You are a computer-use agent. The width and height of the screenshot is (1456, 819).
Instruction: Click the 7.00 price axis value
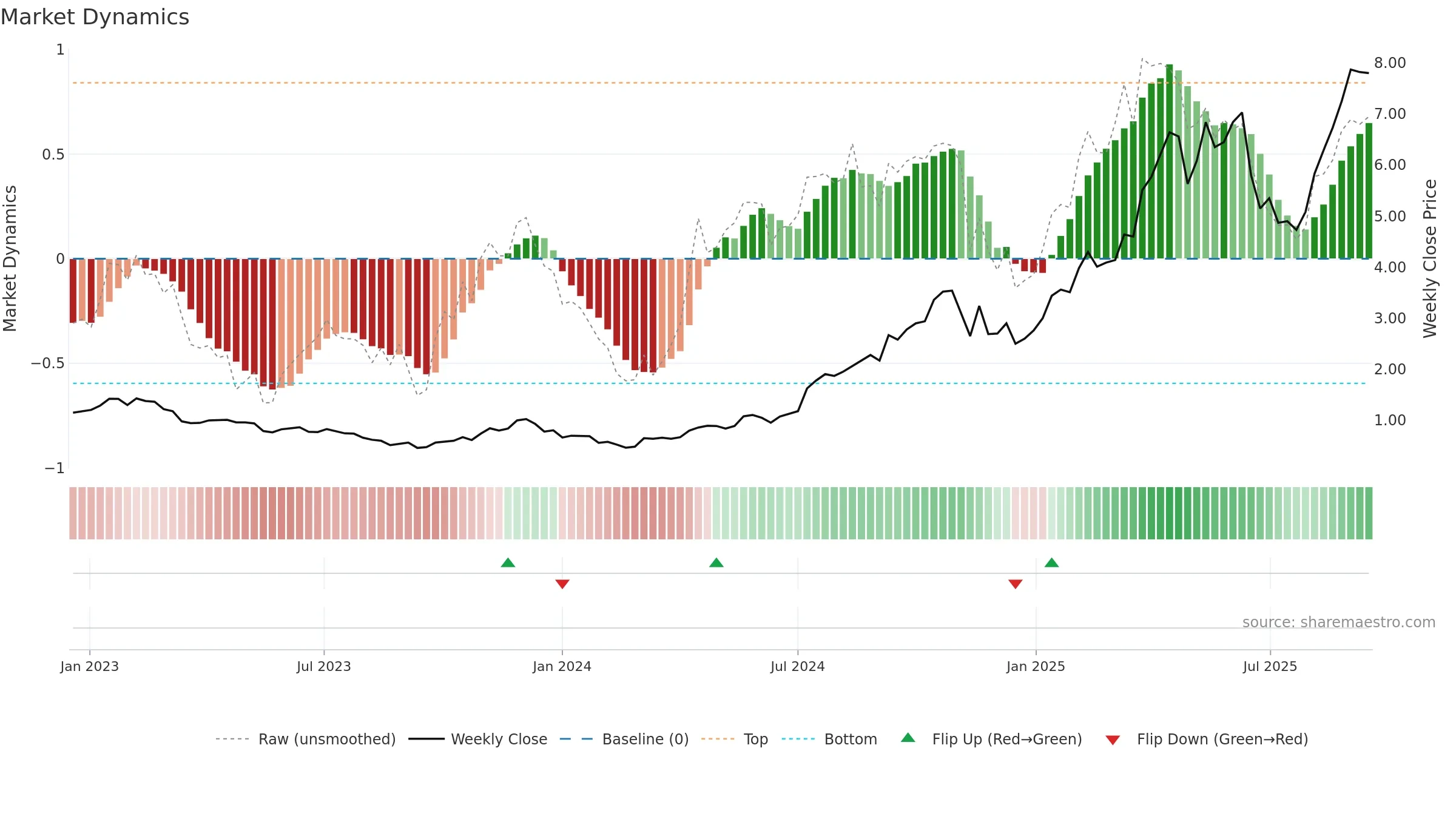pos(1390,113)
